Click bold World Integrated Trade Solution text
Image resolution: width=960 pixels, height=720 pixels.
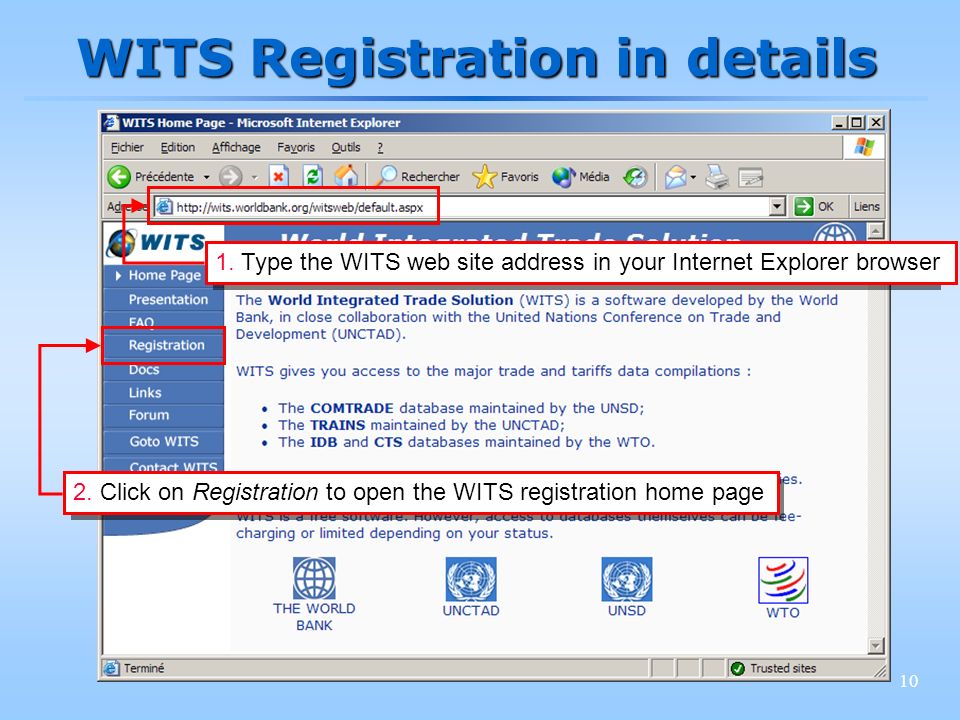coord(391,300)
